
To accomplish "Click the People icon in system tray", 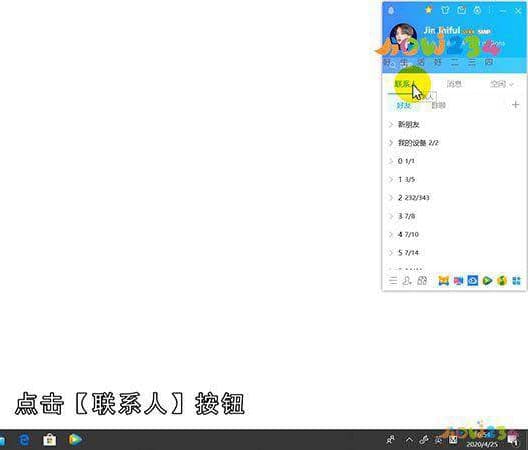I will point(391,440).
